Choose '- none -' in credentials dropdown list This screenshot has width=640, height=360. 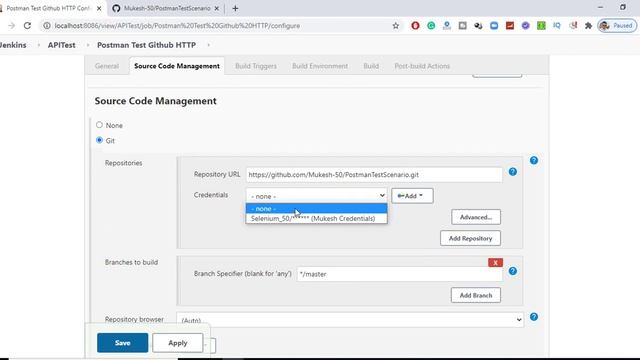(316, 209)
